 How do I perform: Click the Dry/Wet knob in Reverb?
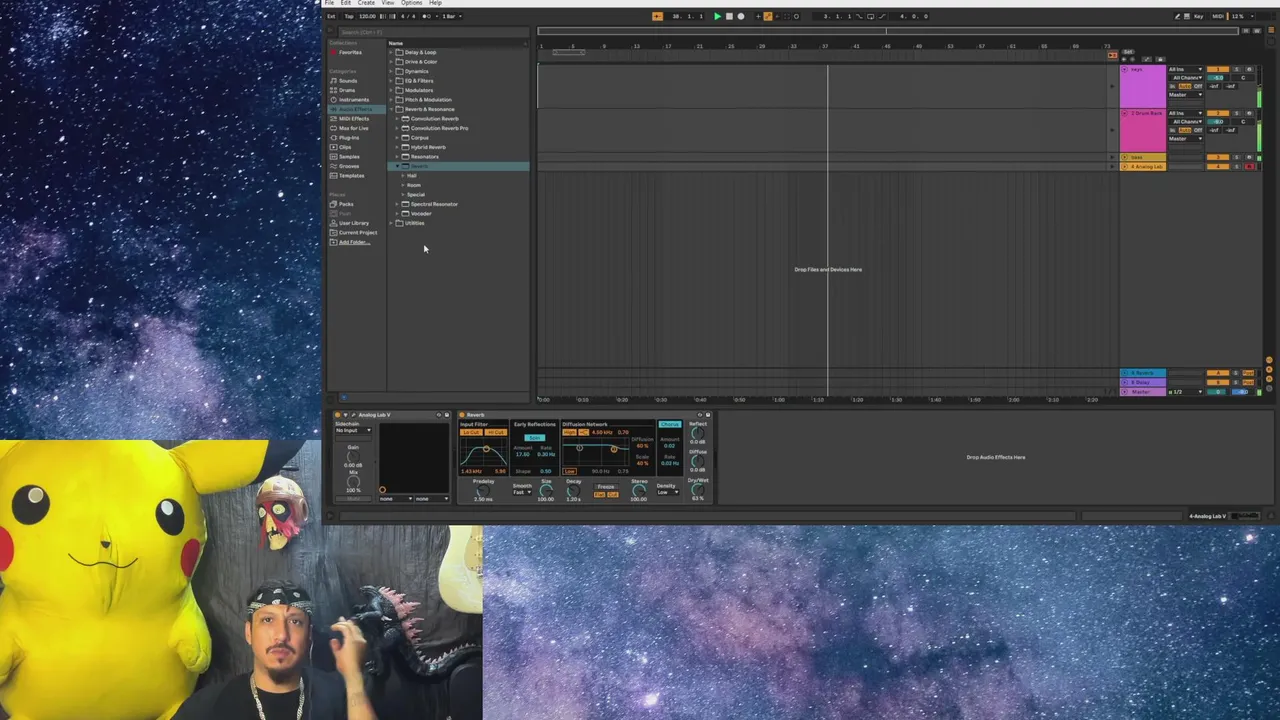pos(697,489)
